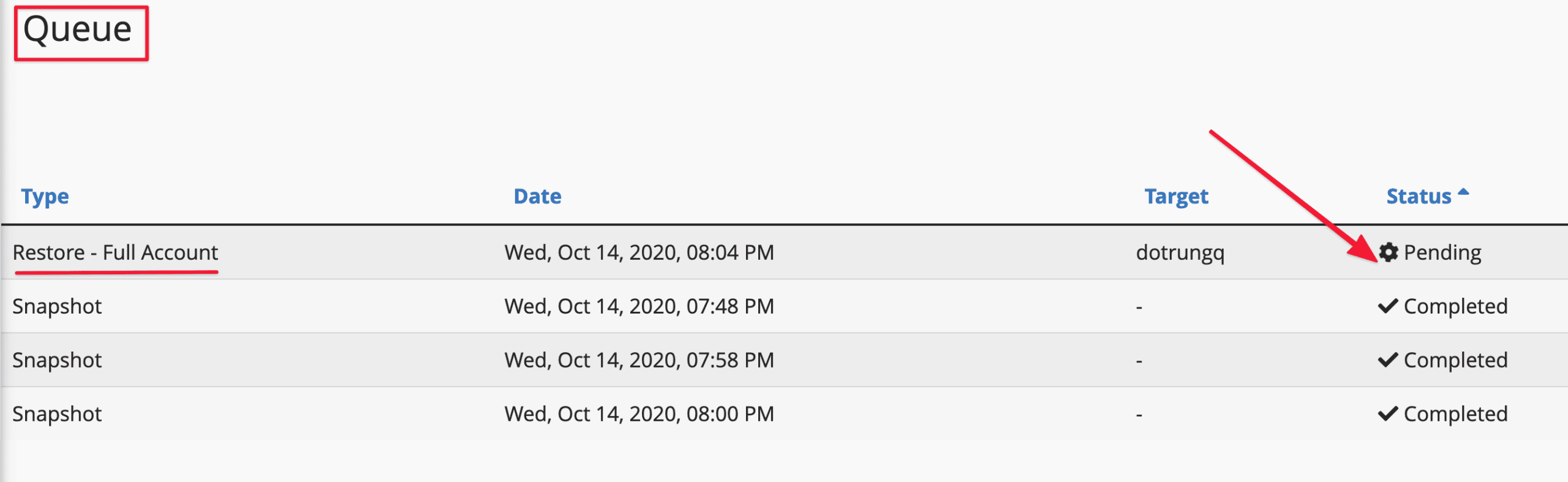
Task: Reverse sorting on the Type header
Action: pyautogui.click(x=45, y=197)
